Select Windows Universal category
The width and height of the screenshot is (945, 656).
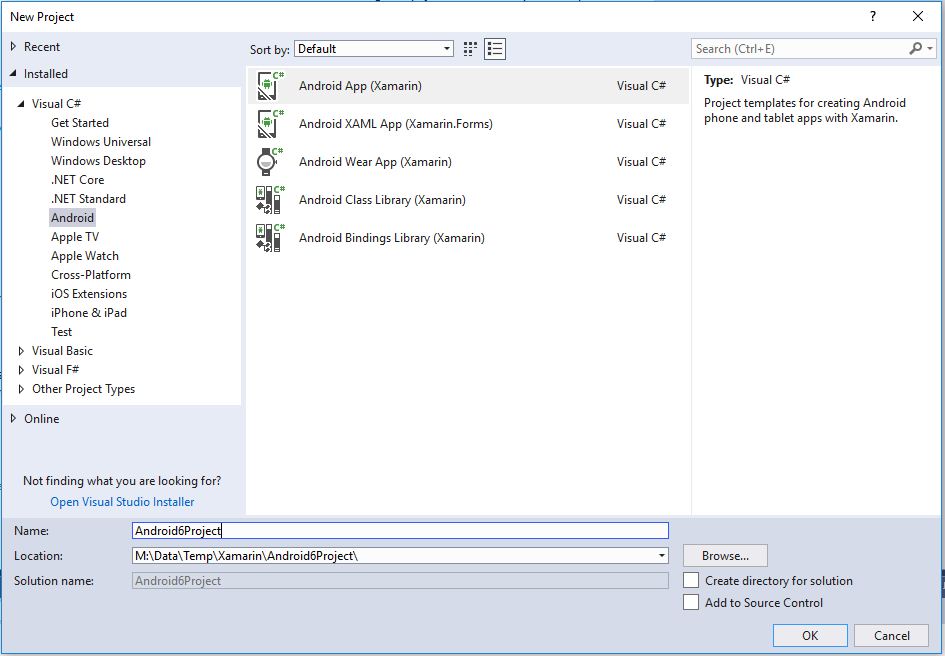point(101,142)
